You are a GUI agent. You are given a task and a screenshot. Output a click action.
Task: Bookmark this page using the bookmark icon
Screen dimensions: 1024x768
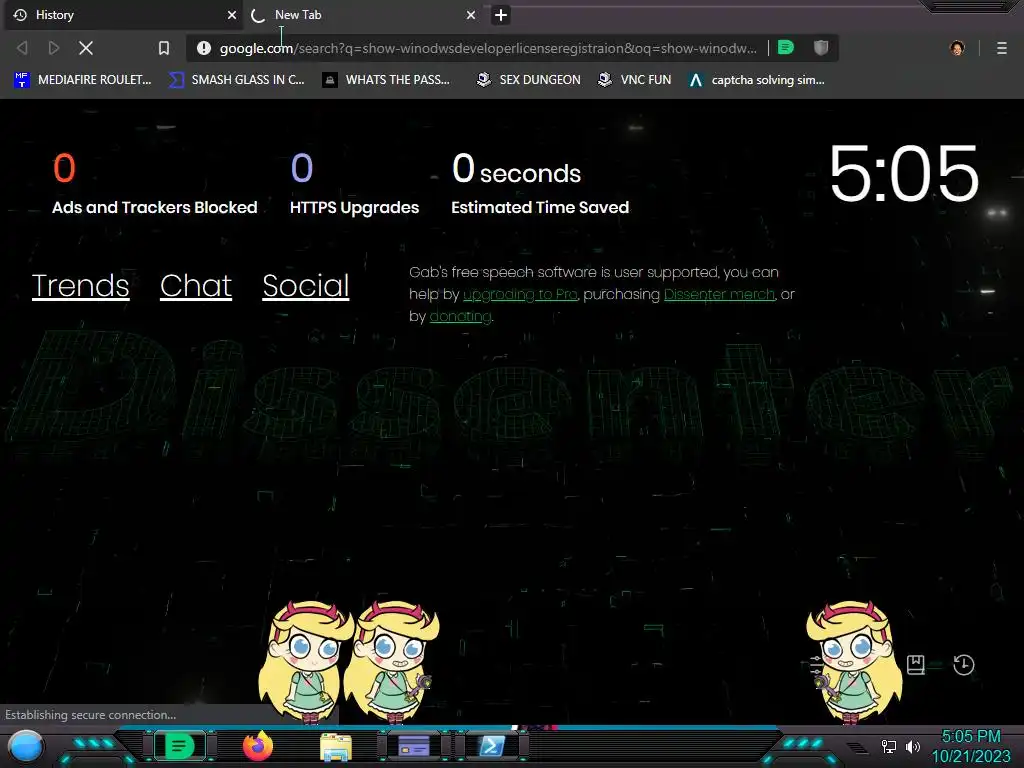164,48
